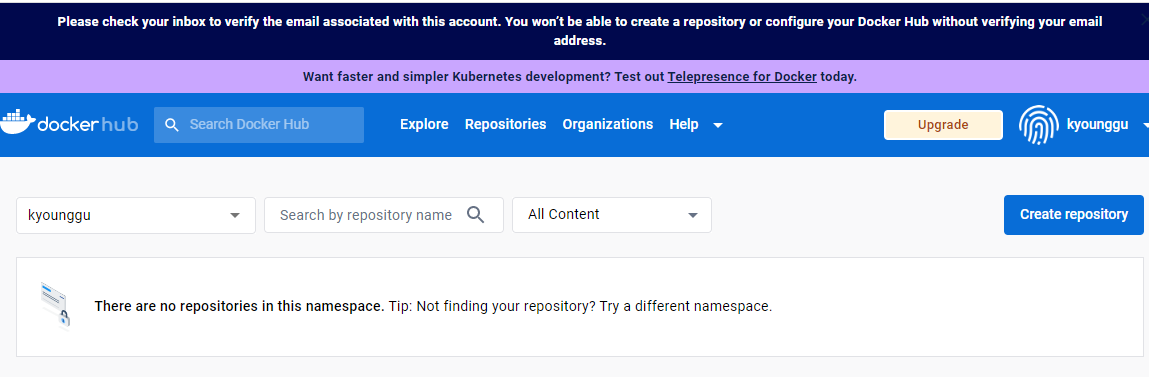This screenshot has height=377, width=1149.
Task: Click the "There are no repositories in this namespace." text
Action: click(x=240, y=306)
